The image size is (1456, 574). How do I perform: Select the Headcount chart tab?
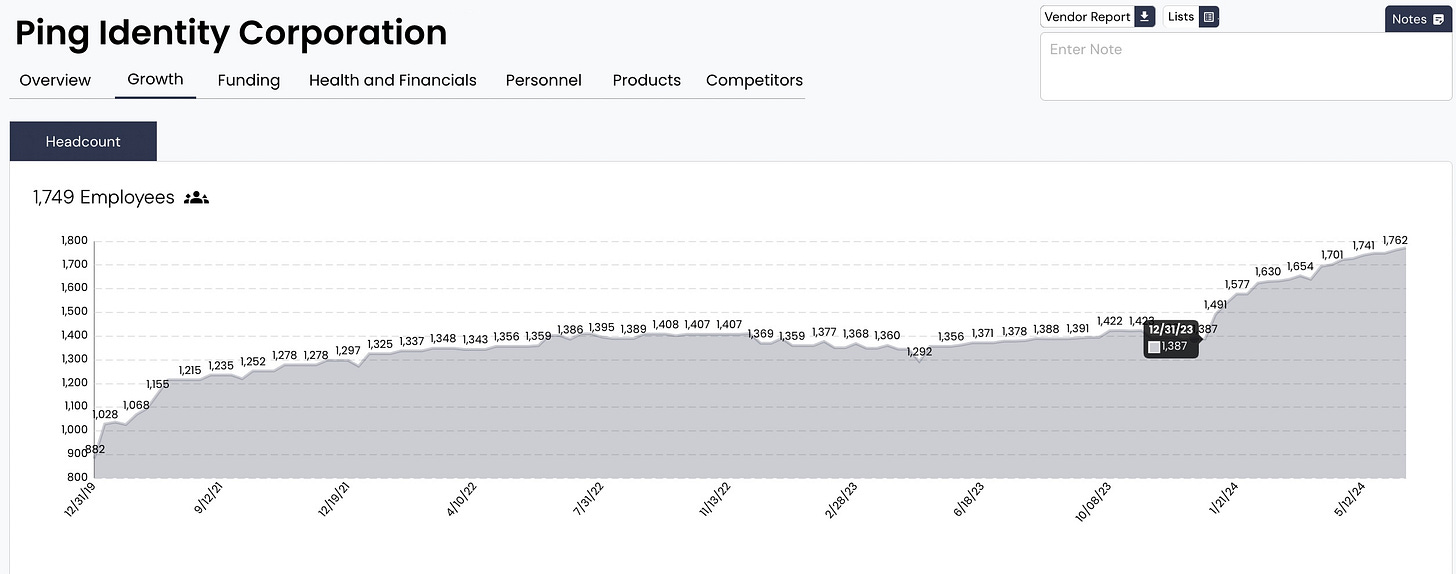(x=83, y=141)
